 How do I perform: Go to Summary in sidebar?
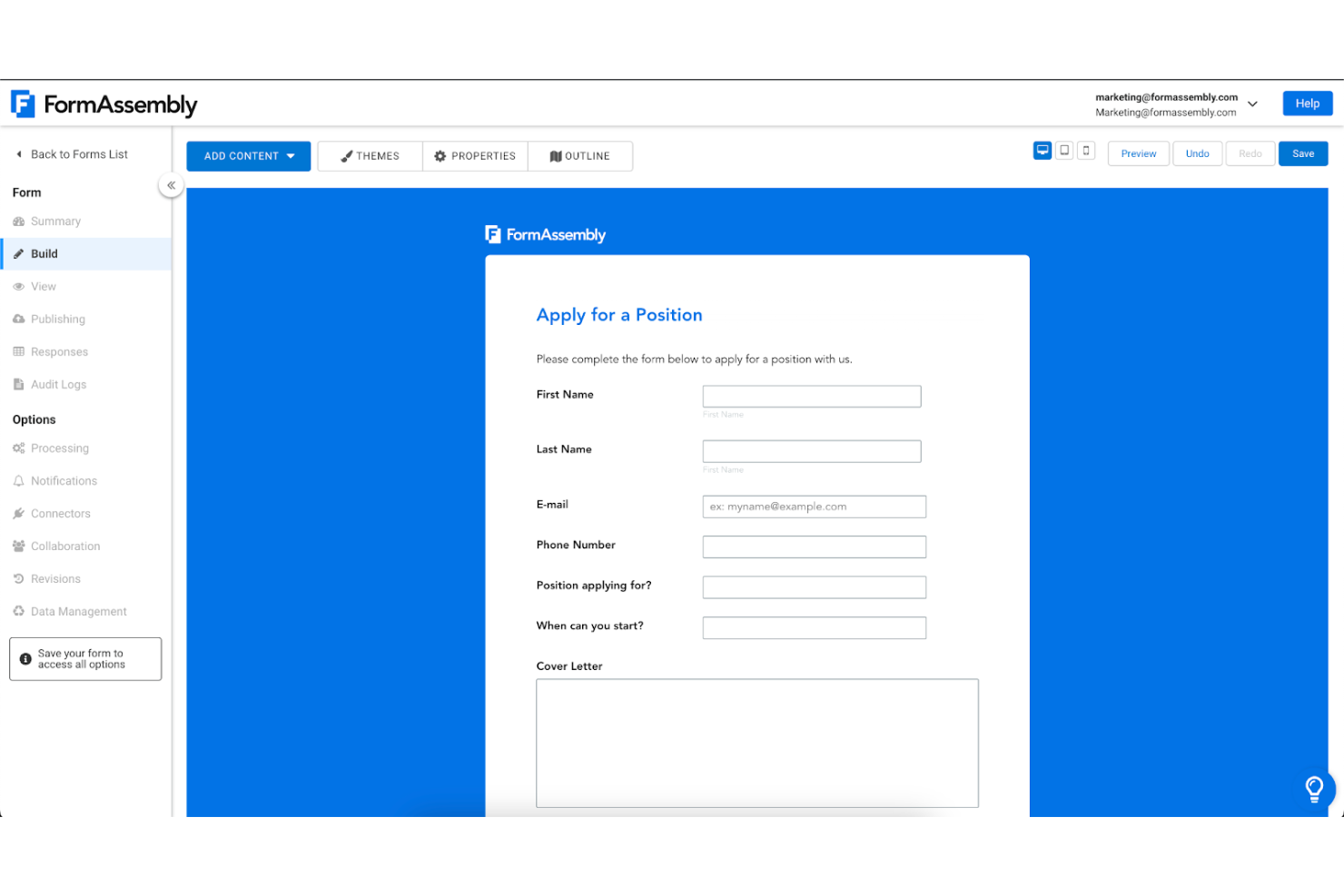[86, 222]
